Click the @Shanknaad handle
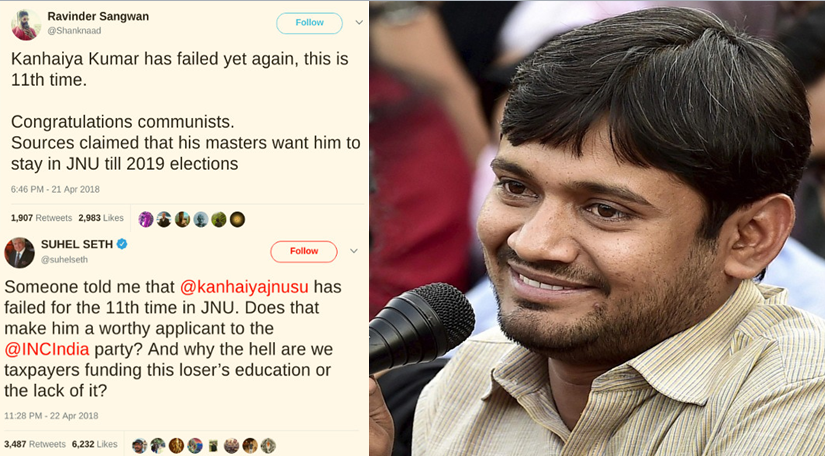Image resolution: width=825 pixels, height=456 pixels. pyautogui.click(x=74, y=31)
